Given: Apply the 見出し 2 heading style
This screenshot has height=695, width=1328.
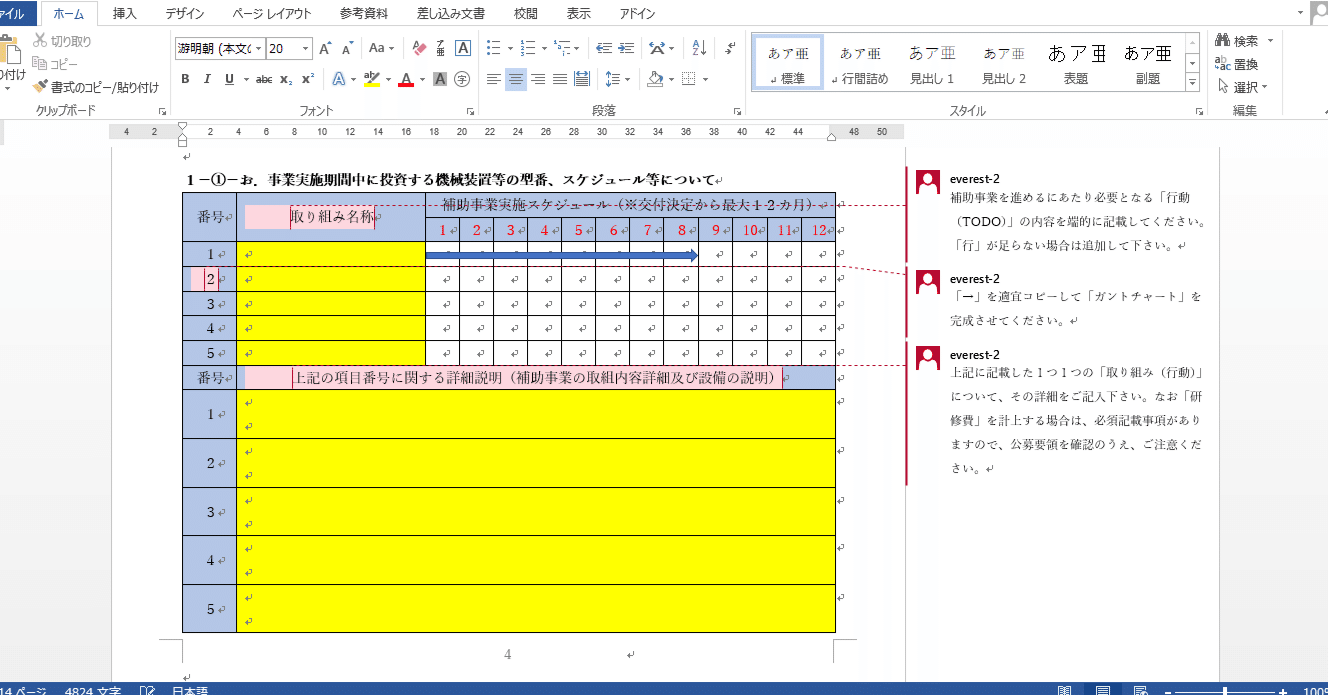Looking at the screenshot, I should [x=1004, y=63].
